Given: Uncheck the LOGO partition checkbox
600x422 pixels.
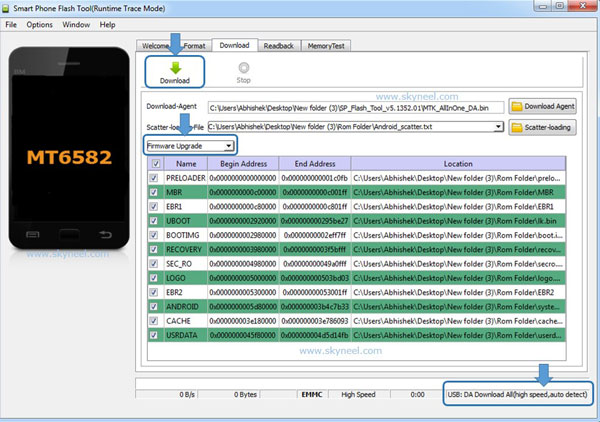Looking at the screenshot, I should (x=154, y=278).
